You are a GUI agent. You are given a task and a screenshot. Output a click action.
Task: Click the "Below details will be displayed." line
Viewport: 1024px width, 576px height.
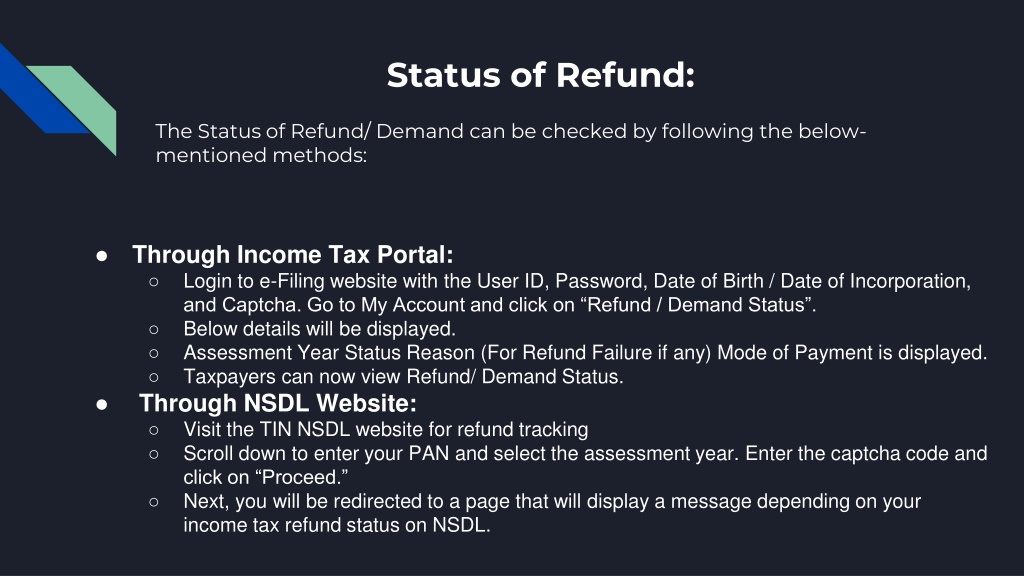click(319, 328)
